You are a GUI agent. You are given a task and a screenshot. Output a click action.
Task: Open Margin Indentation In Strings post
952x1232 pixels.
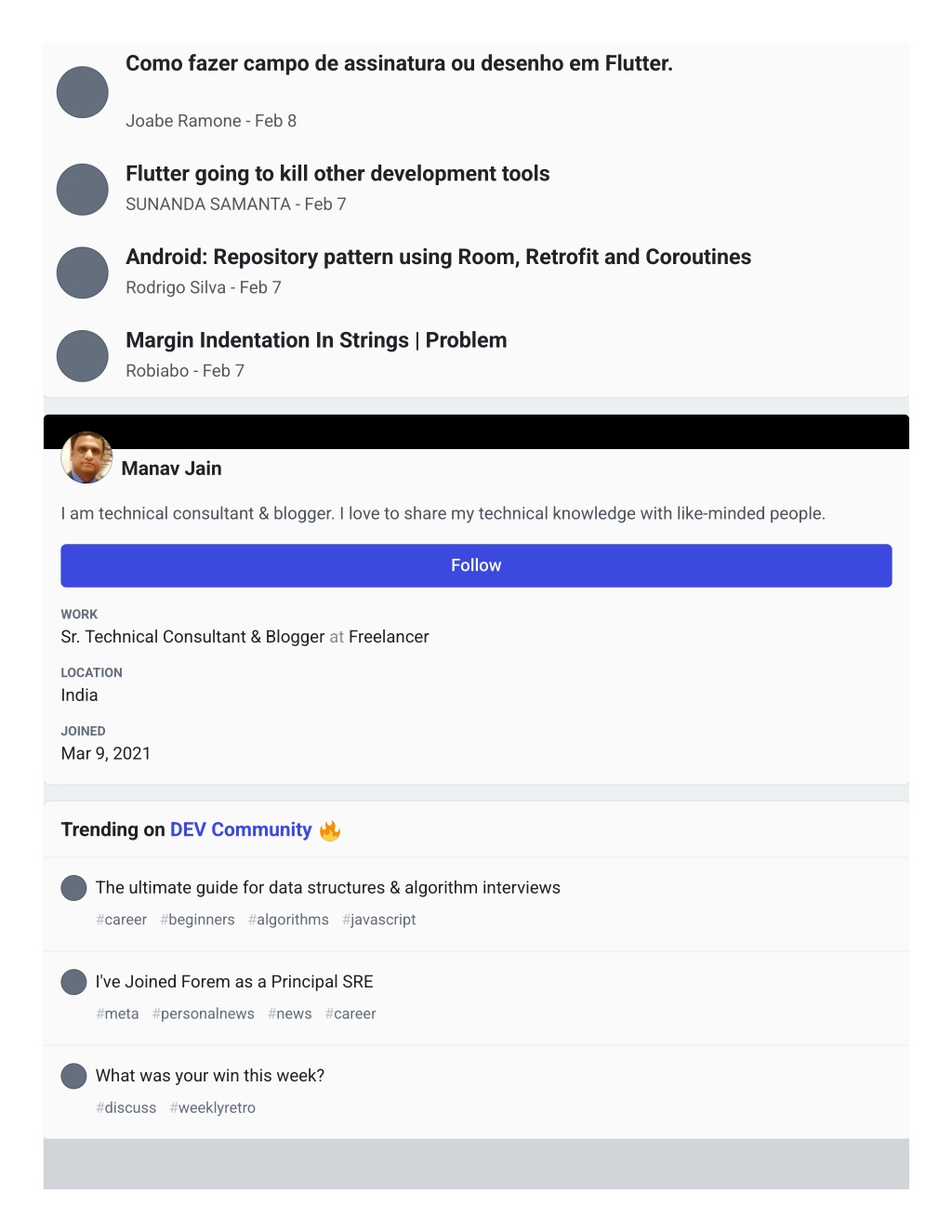pos(316,340)
